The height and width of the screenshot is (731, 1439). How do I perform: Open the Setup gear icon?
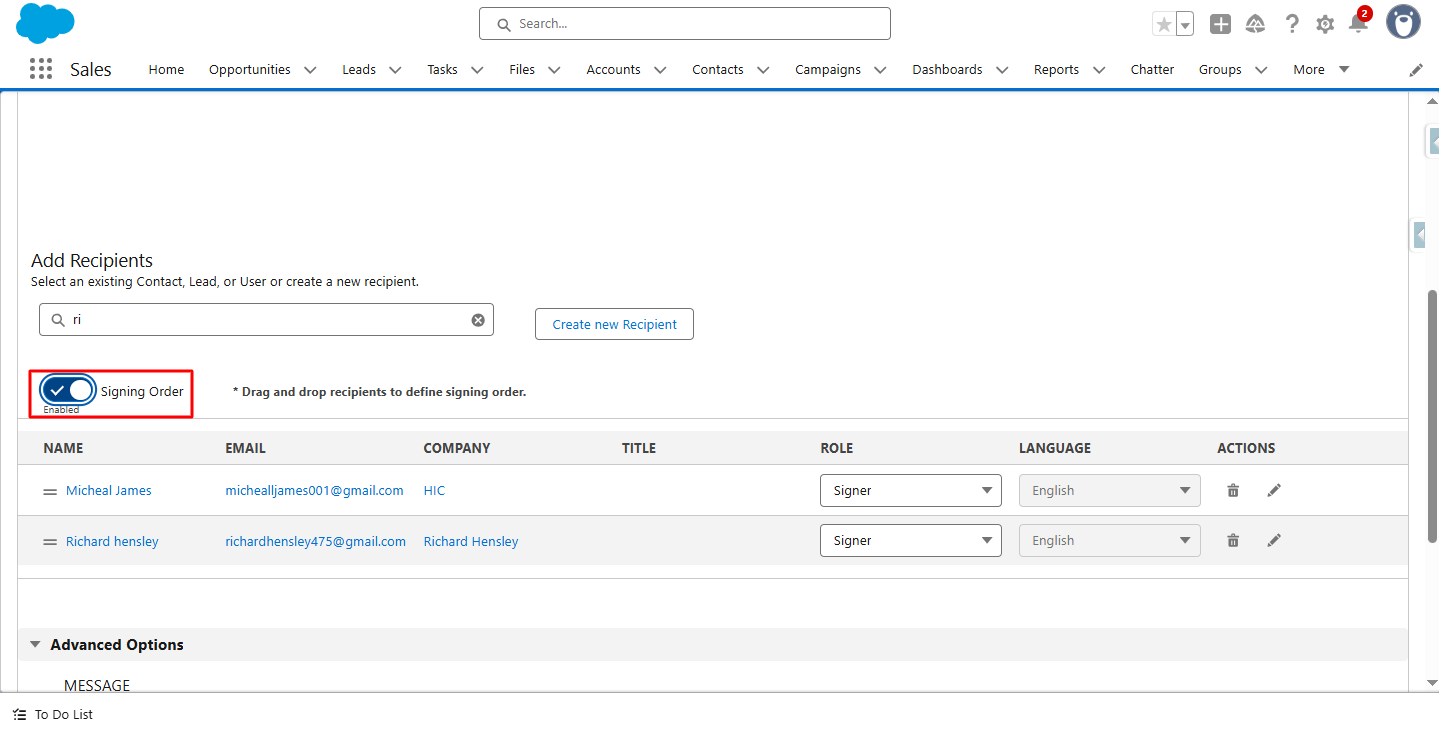pos(1325,24)
